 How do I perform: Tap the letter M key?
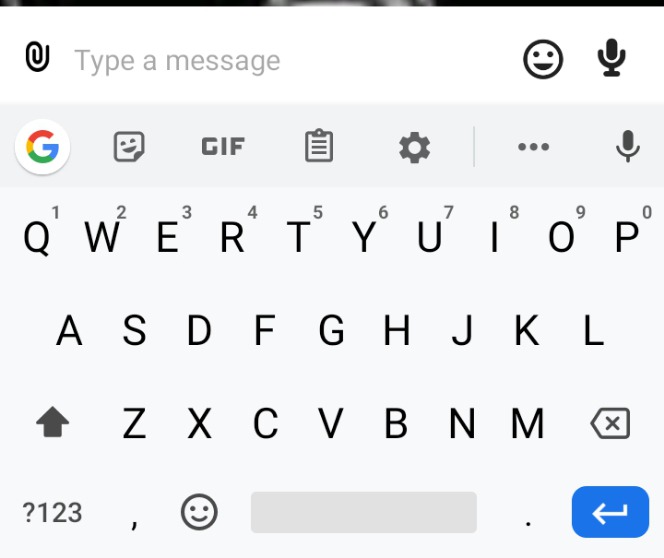coord(527,423)
